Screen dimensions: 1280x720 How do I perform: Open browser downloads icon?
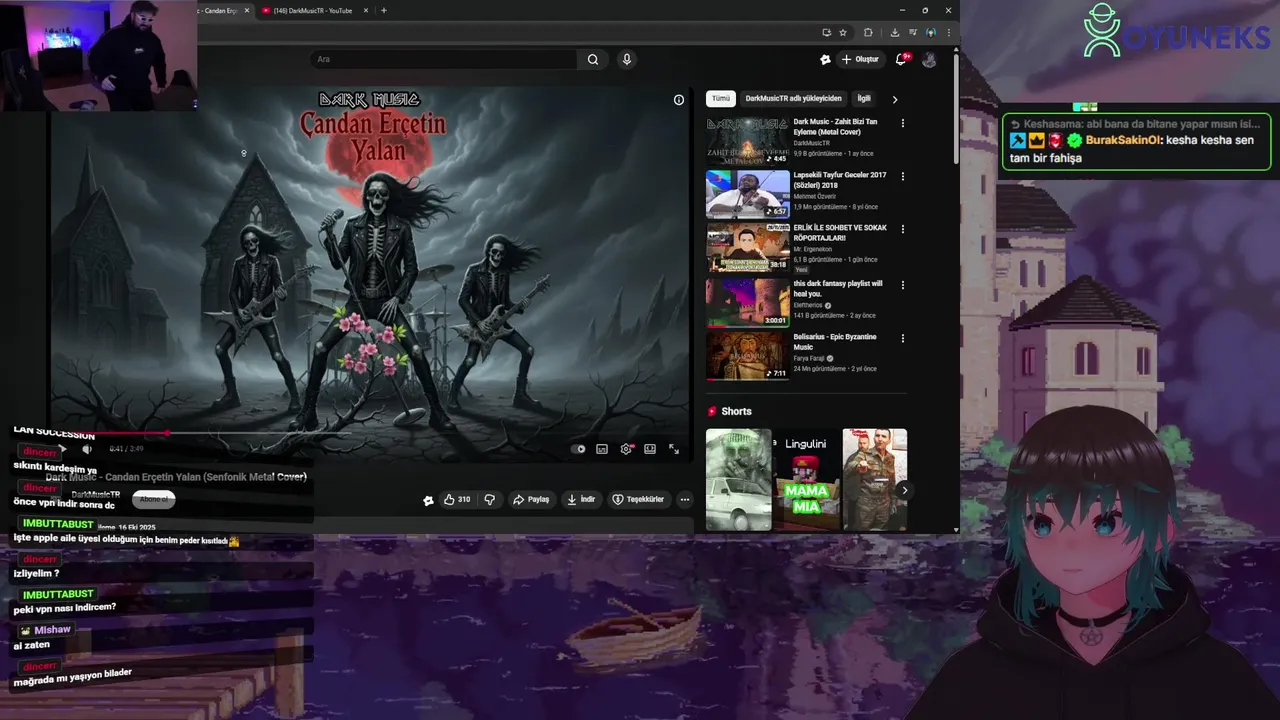coord(894,32)
